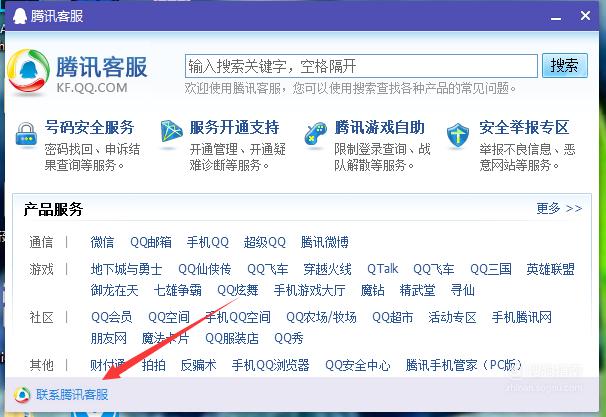Open the QQ秀 link
606x417 pixels.
click(289, 338)
